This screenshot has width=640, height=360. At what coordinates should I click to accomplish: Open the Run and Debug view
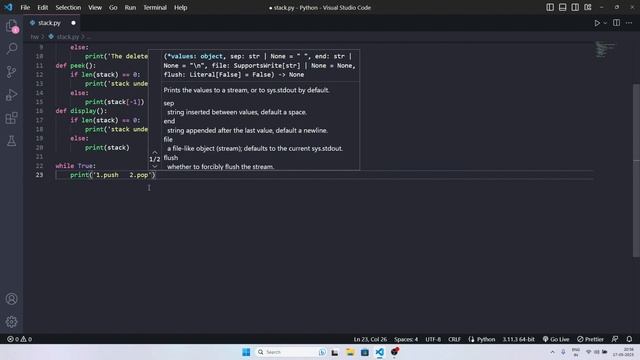tap(12, 95)
